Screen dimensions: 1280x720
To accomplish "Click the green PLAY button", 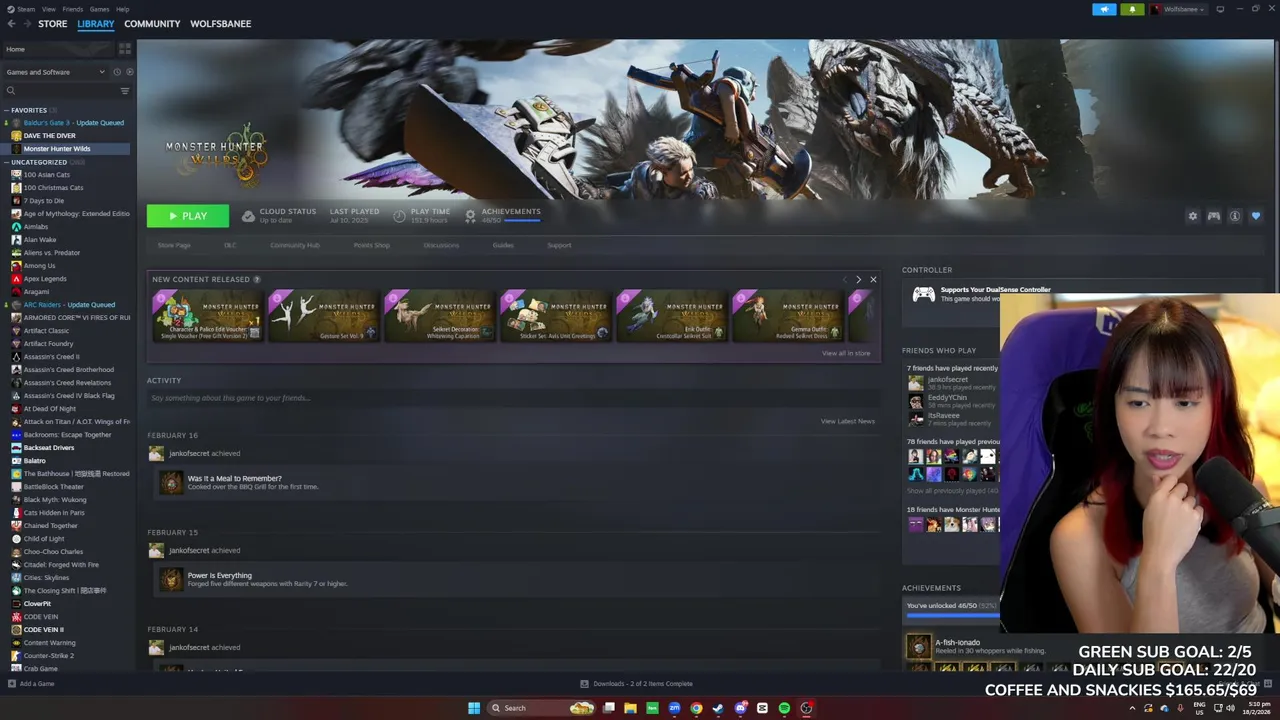I will 188,216.
